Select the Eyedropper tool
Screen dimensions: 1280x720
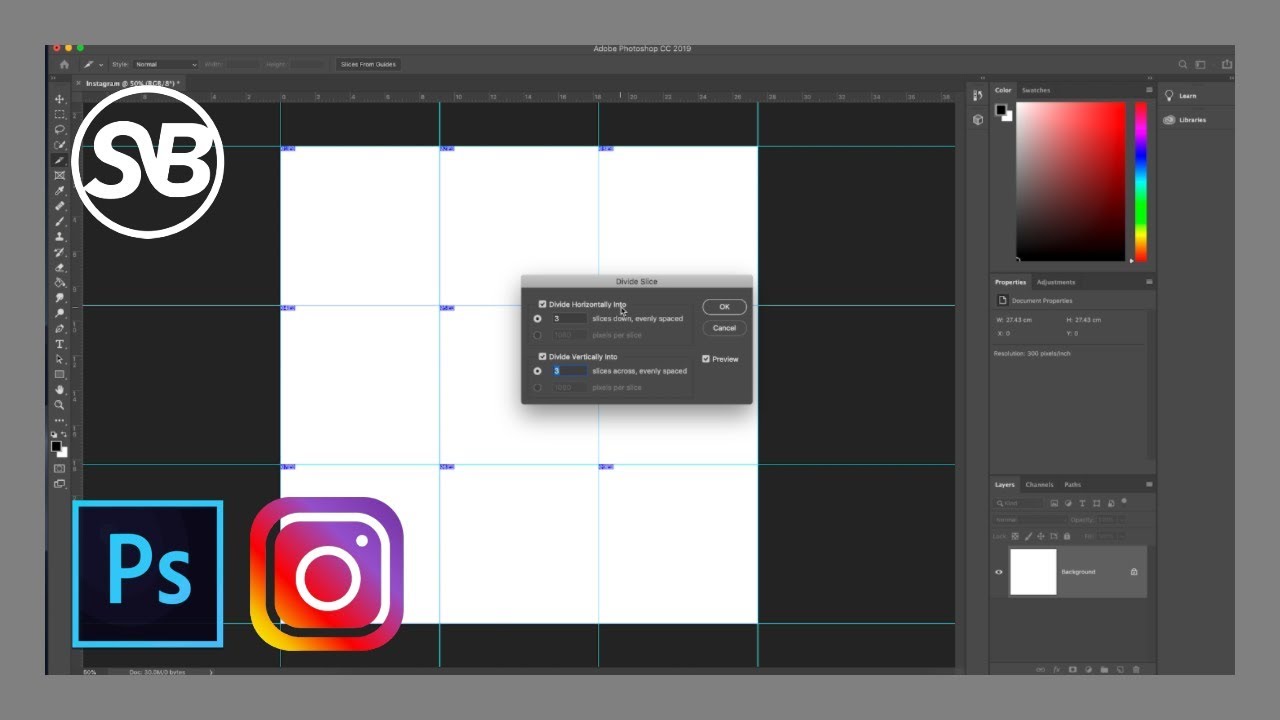[60, 191]
